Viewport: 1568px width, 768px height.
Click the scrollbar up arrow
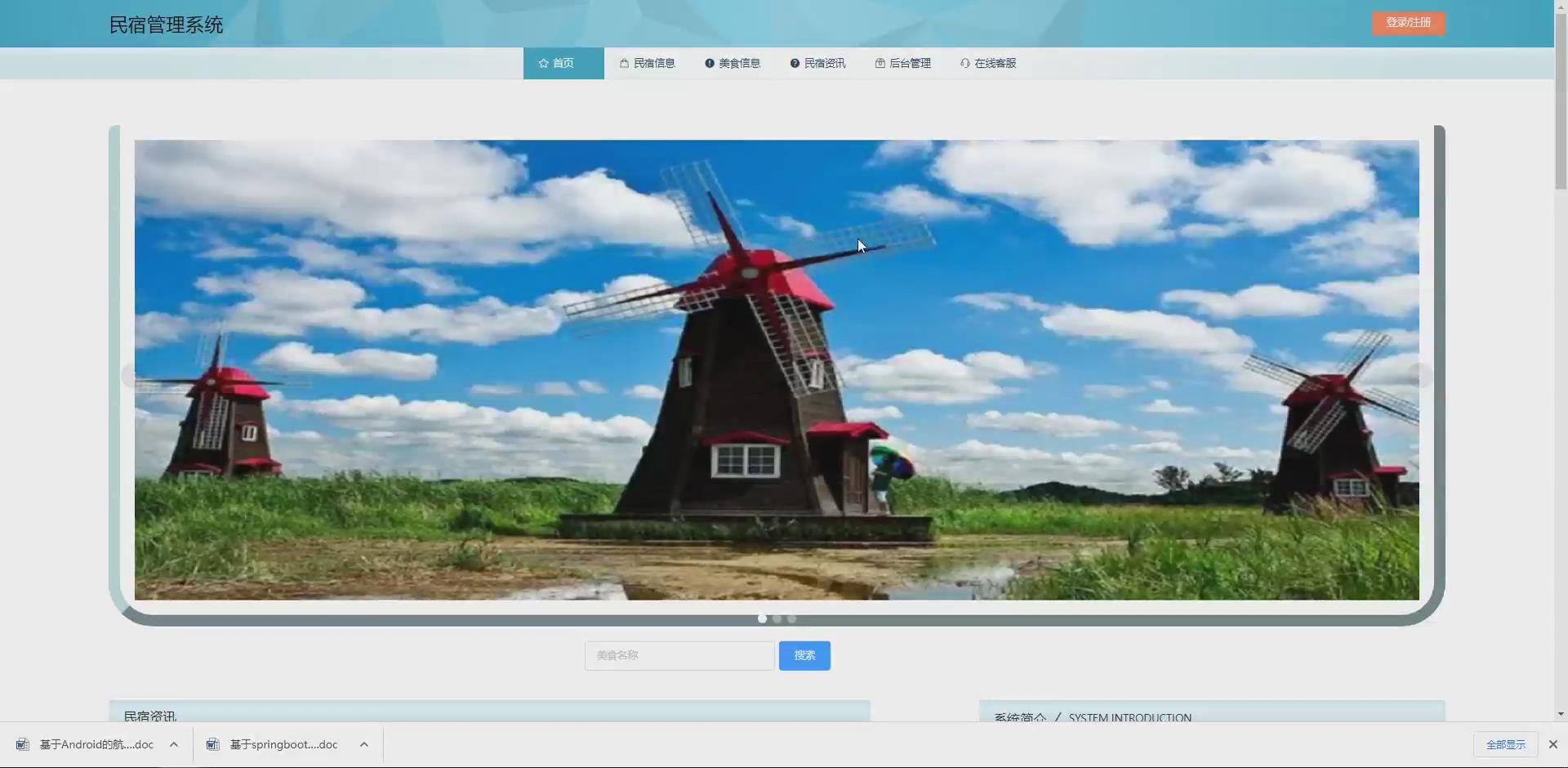click(1561, 6)
